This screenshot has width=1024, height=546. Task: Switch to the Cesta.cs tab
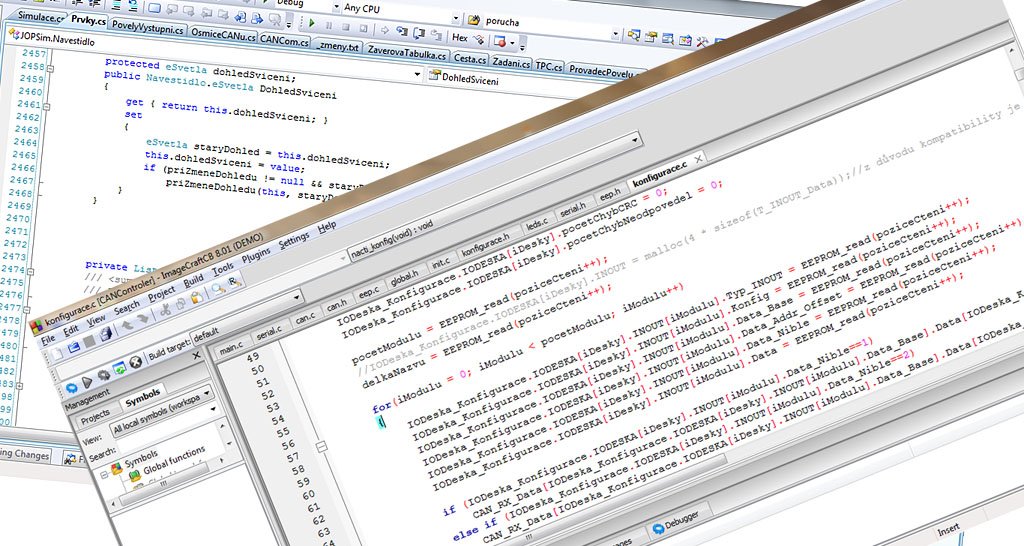pyautogui.click(x=470, y=58)
